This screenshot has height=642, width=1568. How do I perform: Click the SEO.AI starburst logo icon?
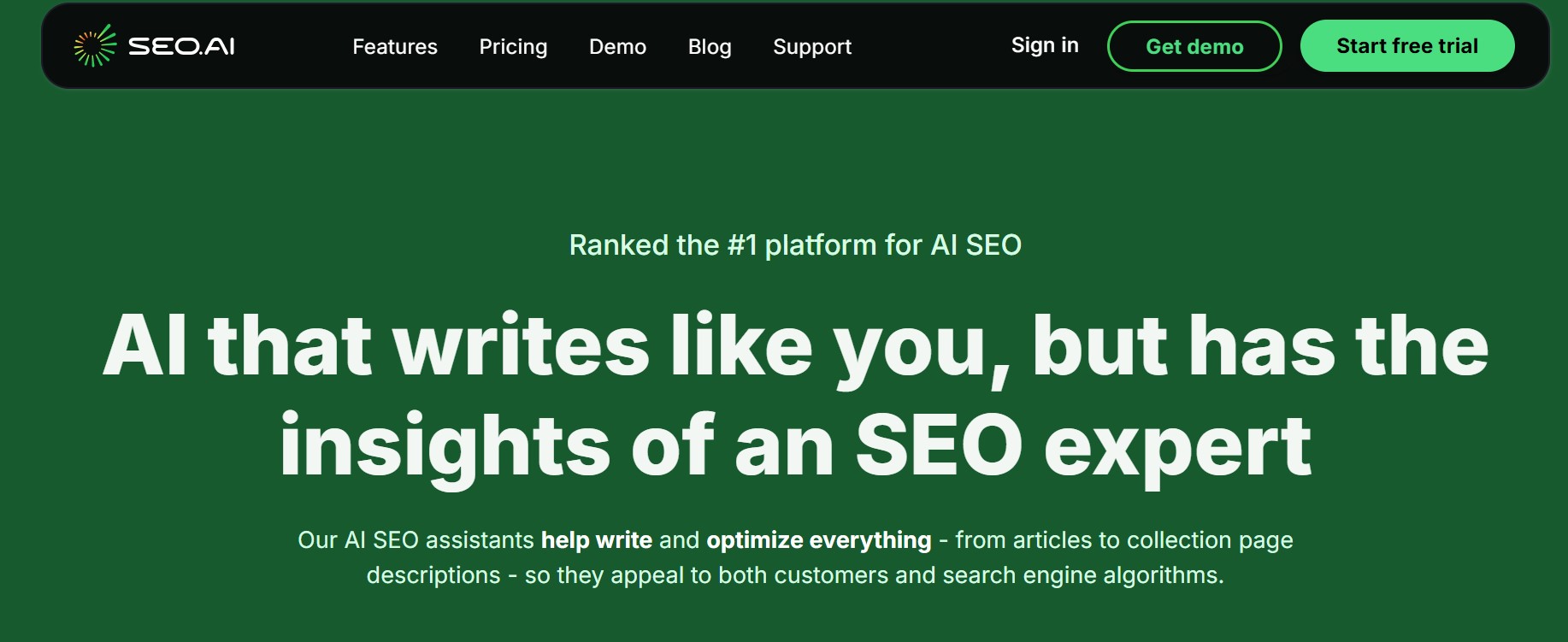point(94,46)
